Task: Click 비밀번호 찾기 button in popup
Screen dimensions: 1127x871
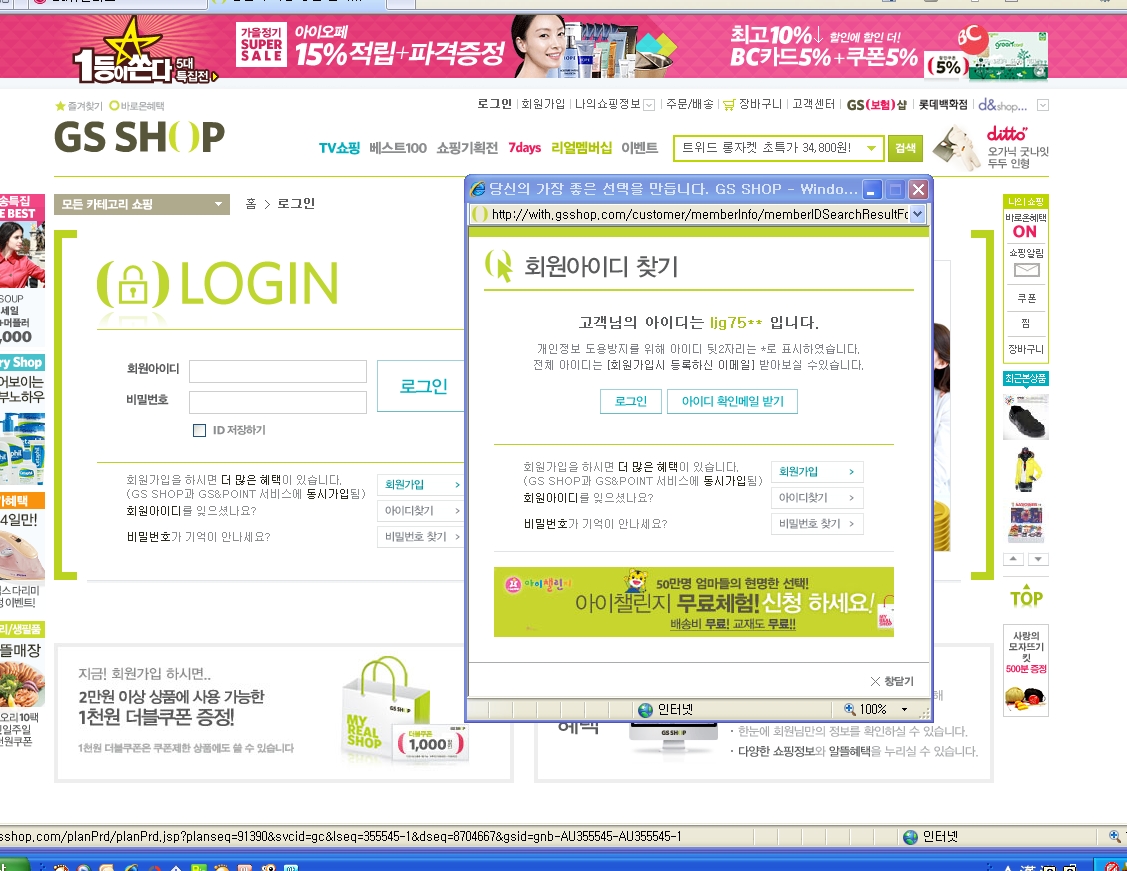Action: click(x=816, y=523)
